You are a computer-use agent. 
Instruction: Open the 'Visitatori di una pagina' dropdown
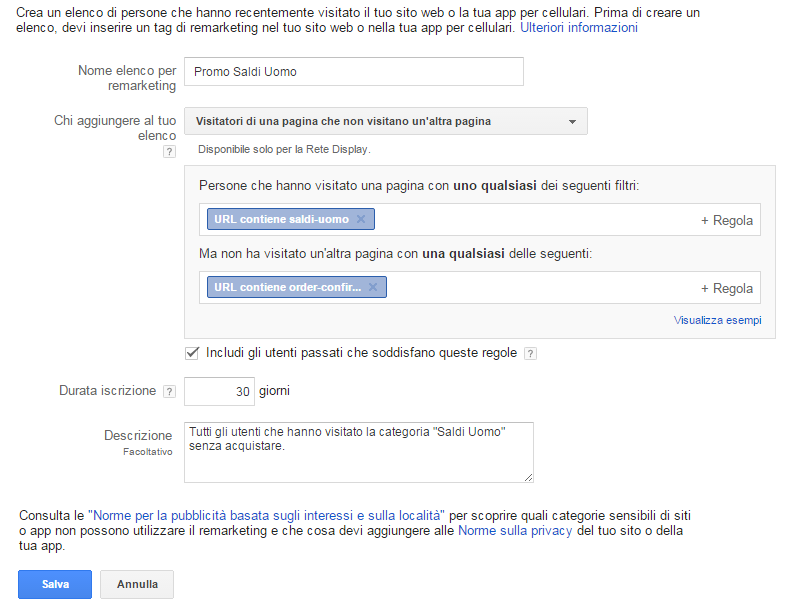tap(385, 121)
